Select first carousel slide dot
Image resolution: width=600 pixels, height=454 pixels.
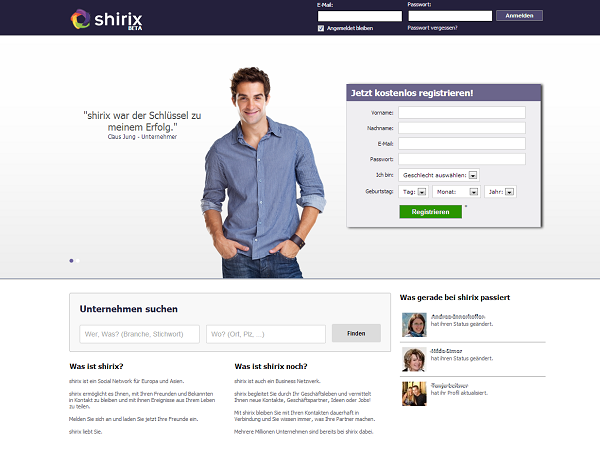click(x=71, y=261)
